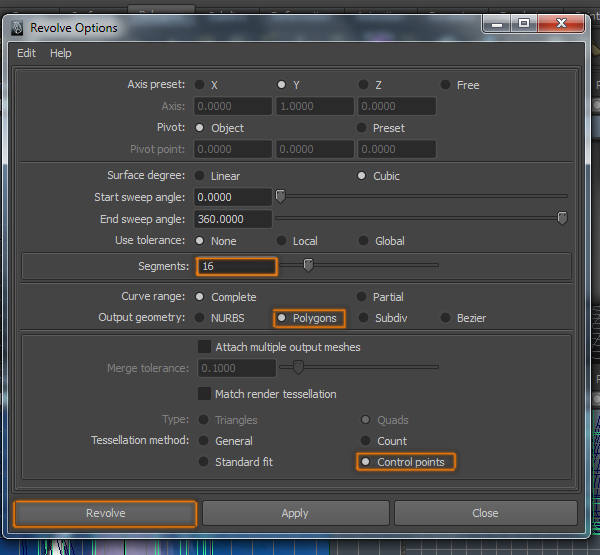Screen dimensions: 600x555
Task: Select Free axis preset option
Action: [x=446, y=85]
